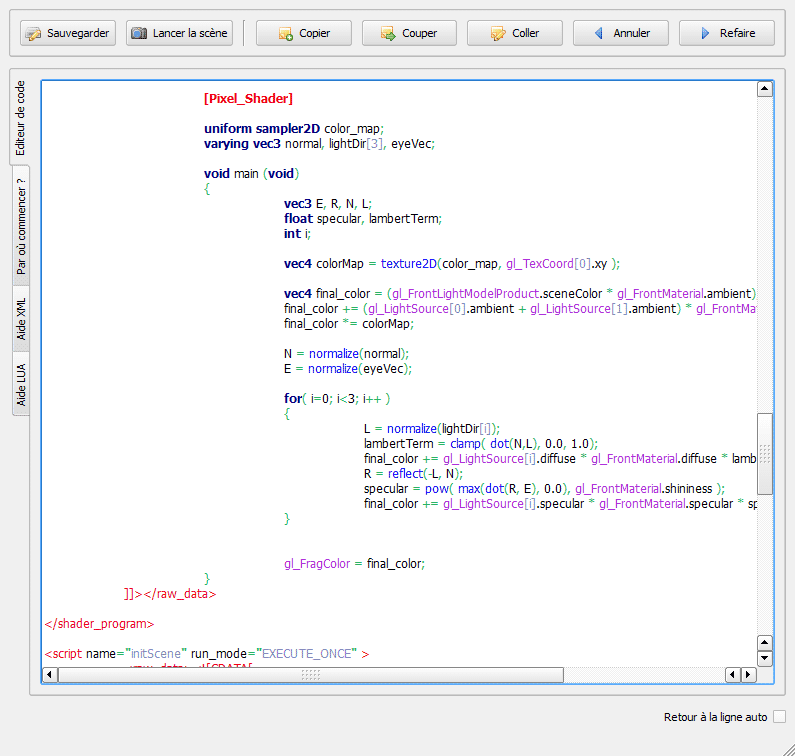Viewport: 795px width, 756px height.
Task: Click the 'vec4 colorMap = texture2D' line
Action: coord(452,264)
